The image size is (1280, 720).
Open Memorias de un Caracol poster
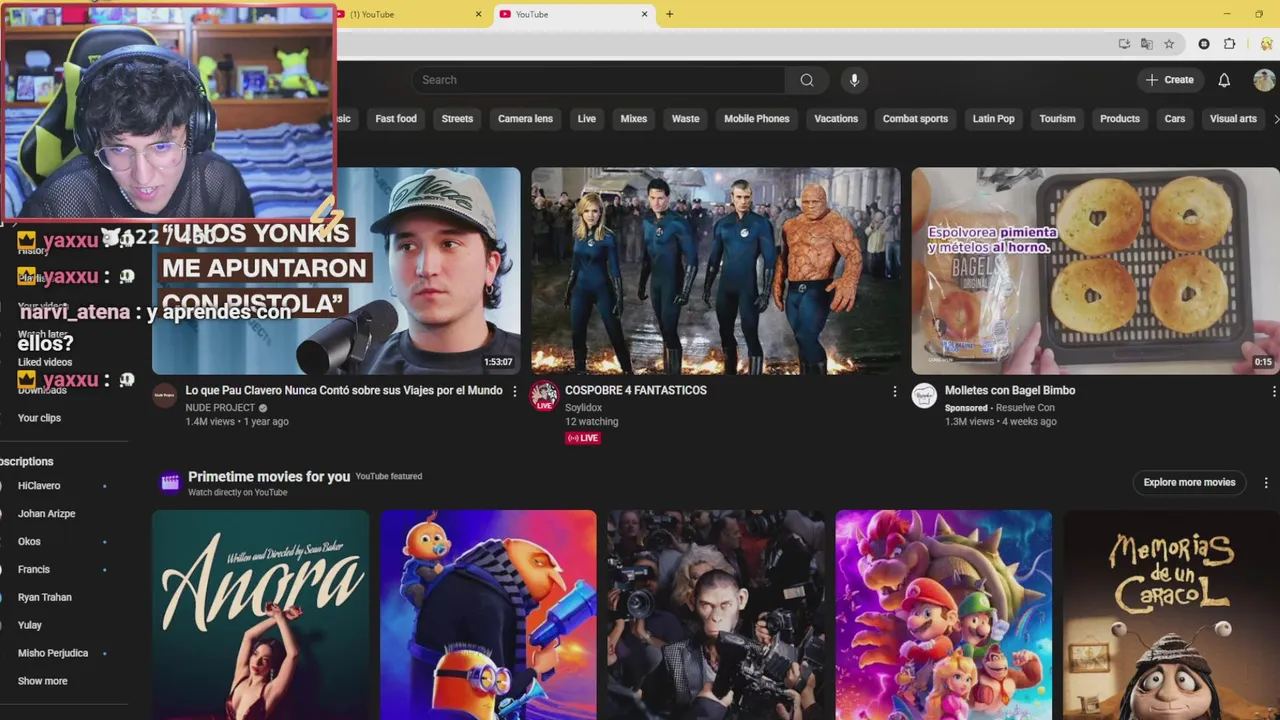click(1171, 615)
